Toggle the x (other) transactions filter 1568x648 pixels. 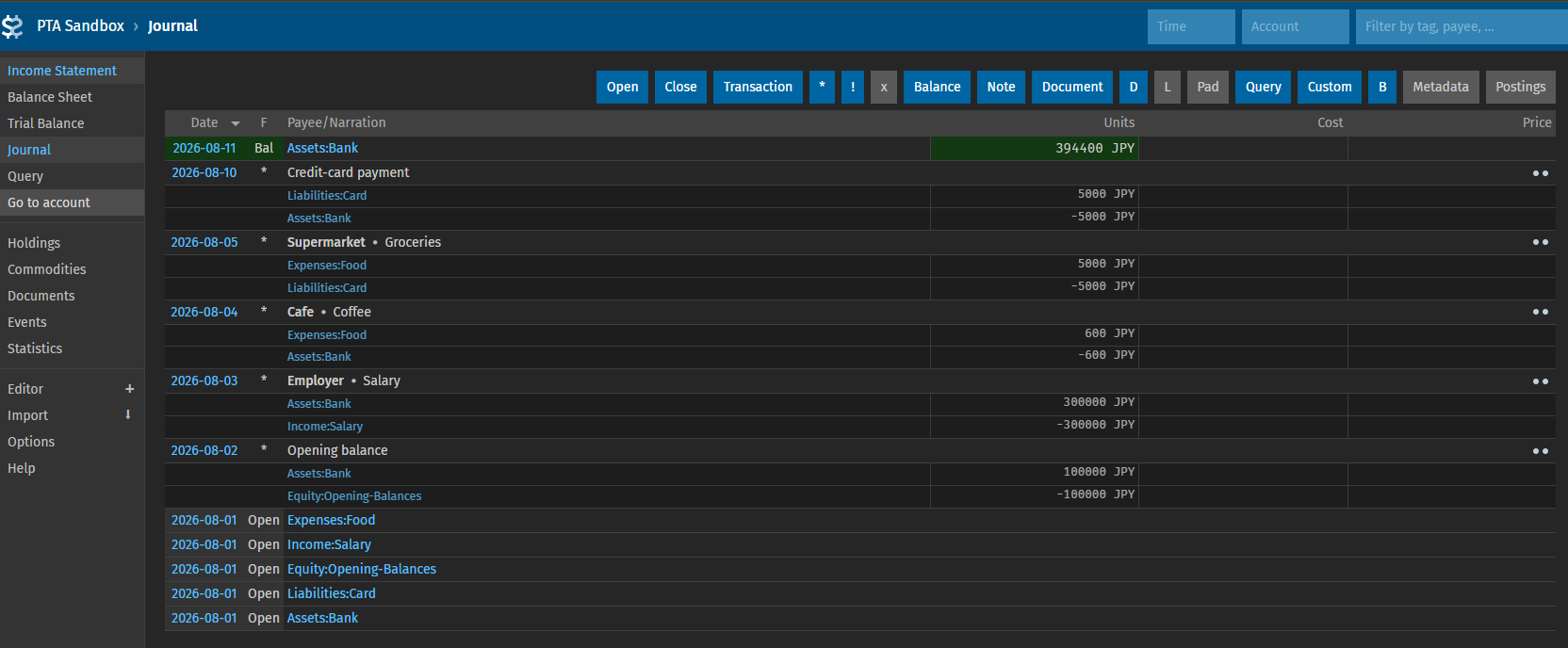884,87
